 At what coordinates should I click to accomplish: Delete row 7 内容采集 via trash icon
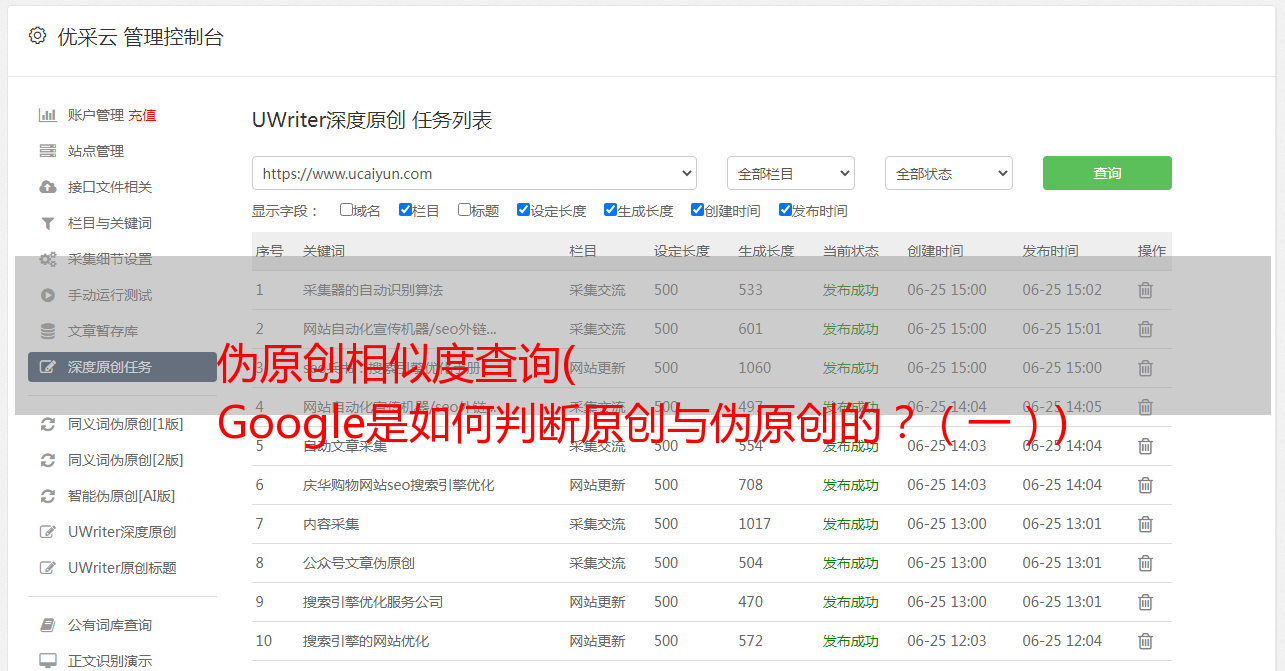click(x=1145, y=524)
